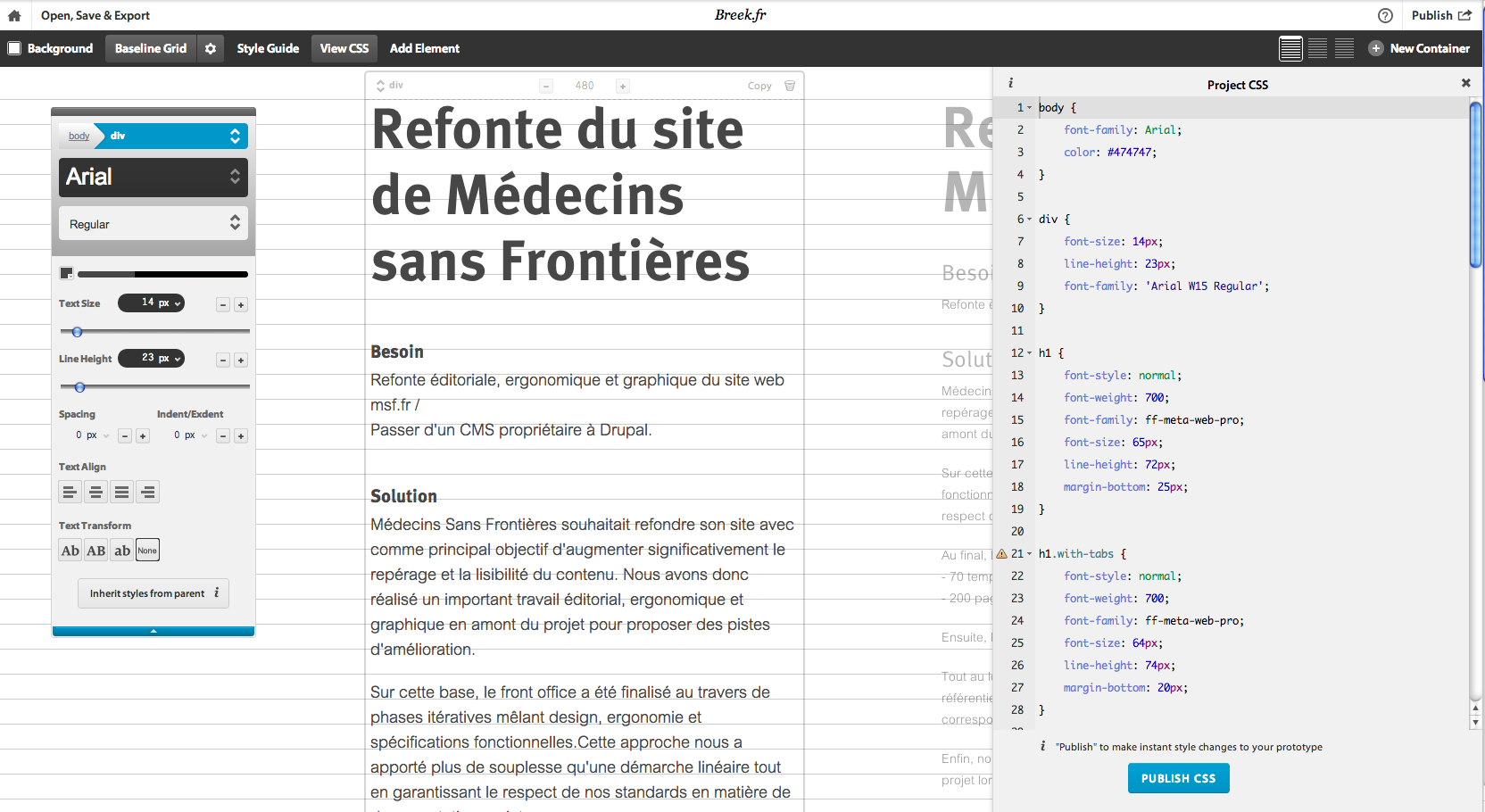Click the Text Size slider handle
Viewport: 1485px width, 812px height.
tap(77, 332)
